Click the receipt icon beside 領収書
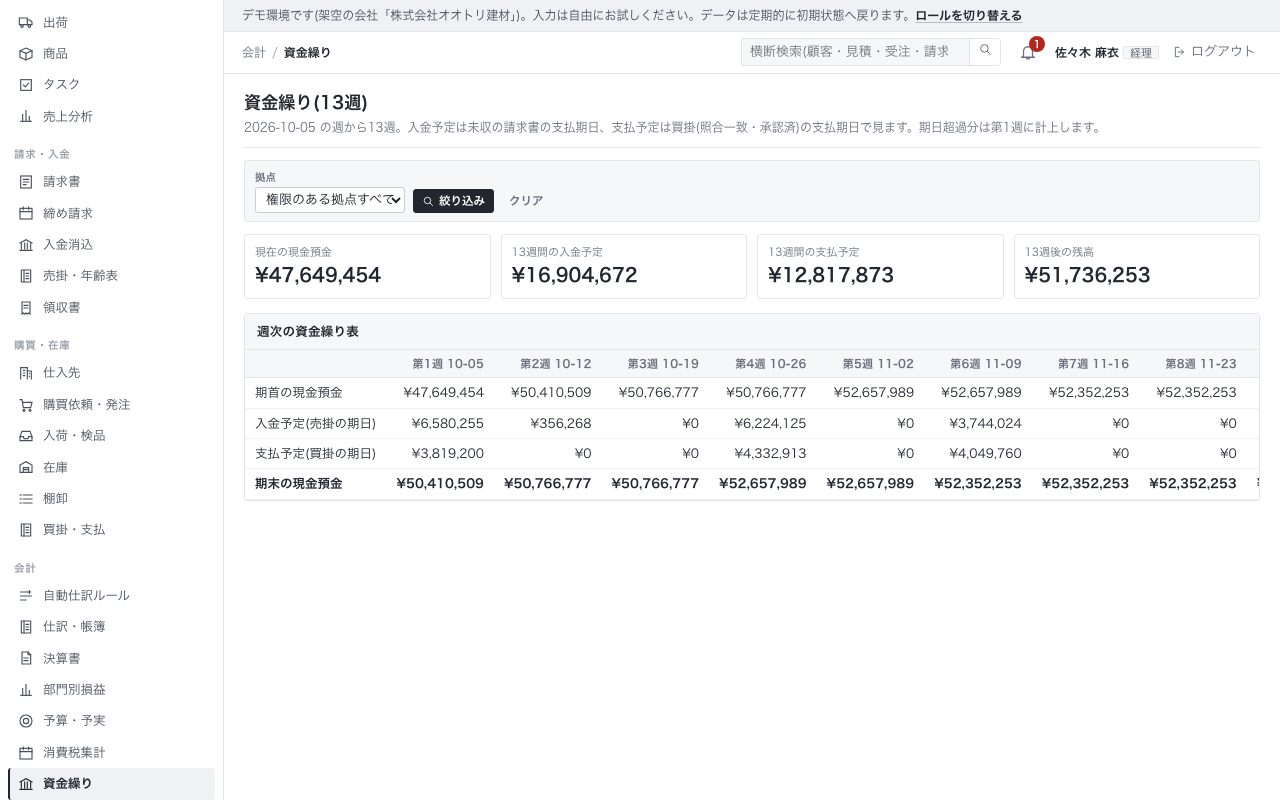Screen dimensions: 1280x800 click(x=26, y=307)
